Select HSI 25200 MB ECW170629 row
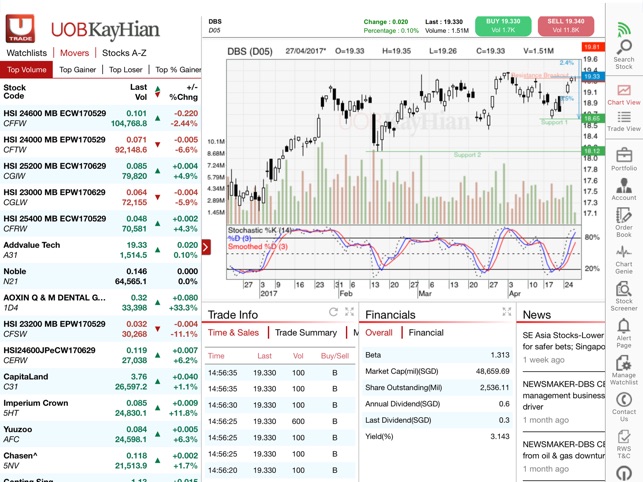 coord(100,171)
